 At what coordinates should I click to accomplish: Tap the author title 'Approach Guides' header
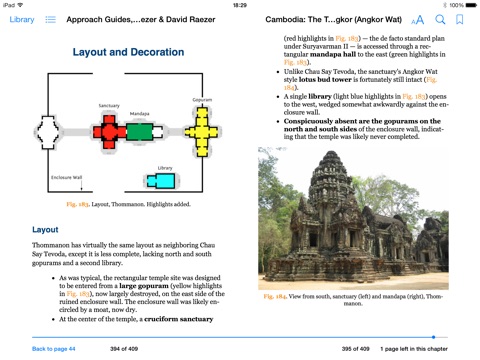point(141,20)
